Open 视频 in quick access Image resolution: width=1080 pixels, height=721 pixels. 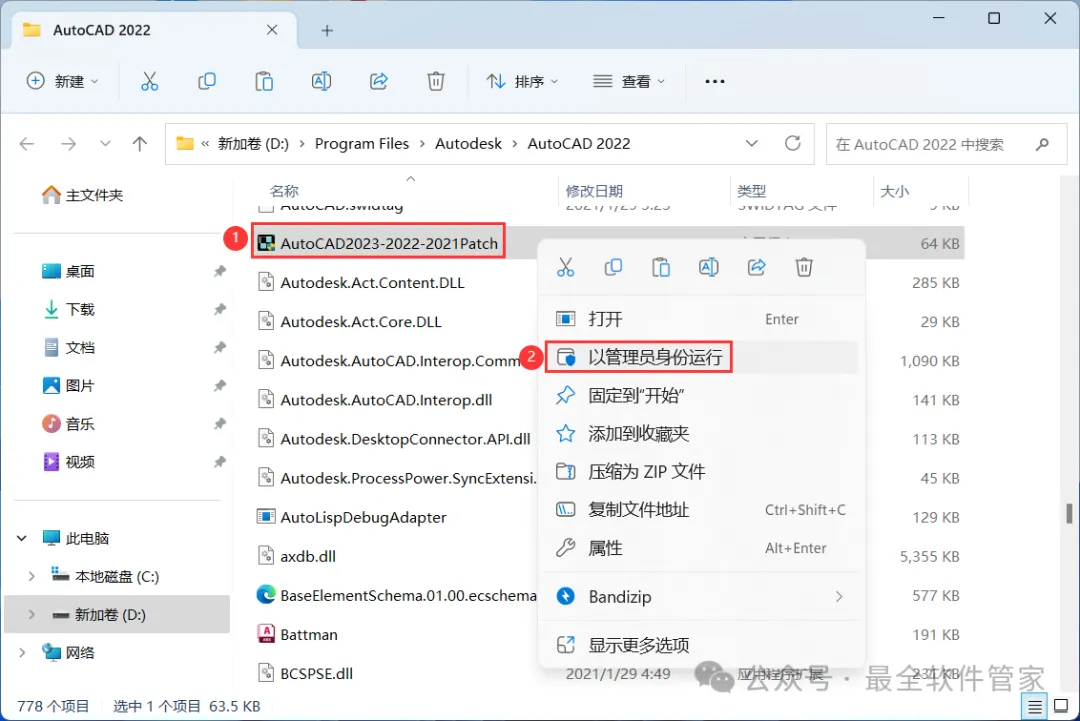(x=68, y=461)
